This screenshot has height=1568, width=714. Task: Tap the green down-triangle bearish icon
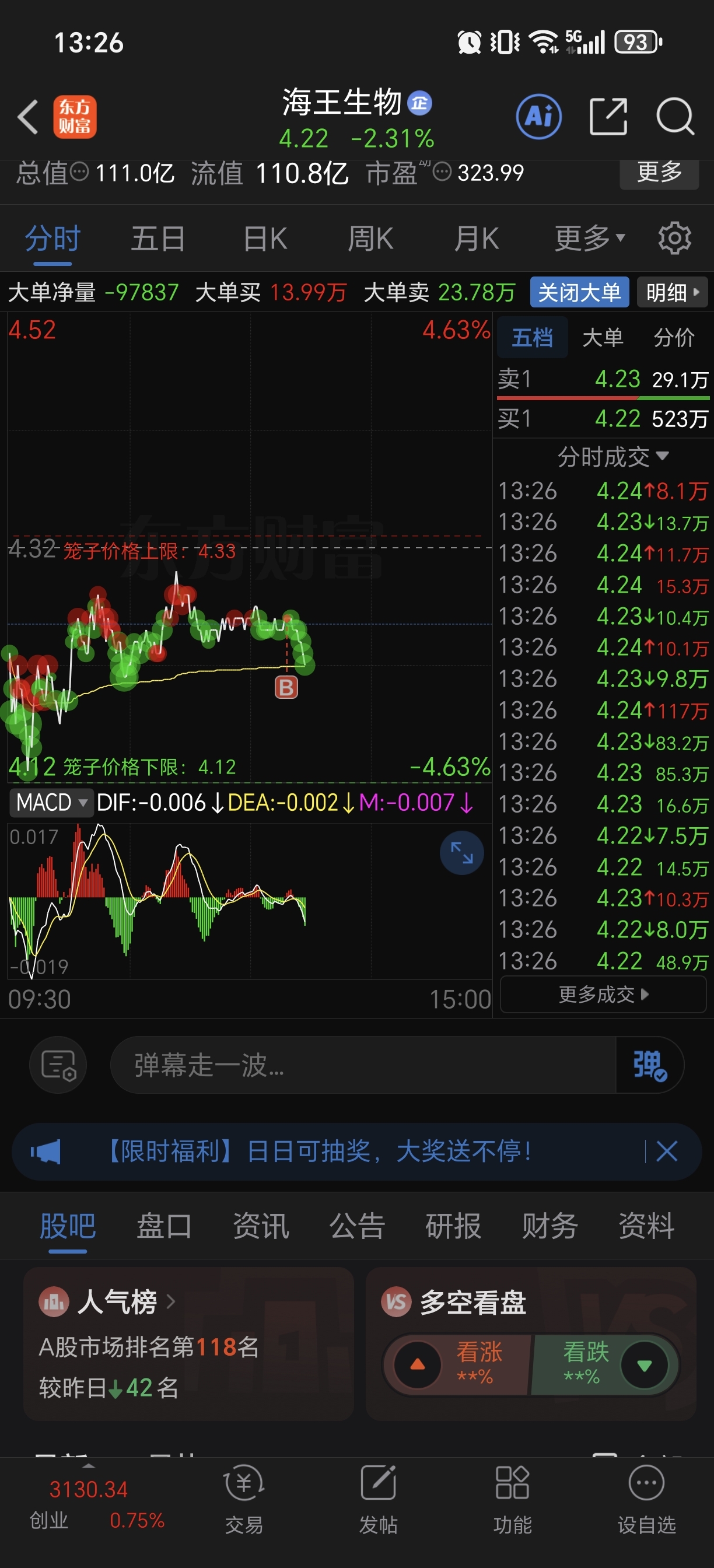(x=644, y=1364)
